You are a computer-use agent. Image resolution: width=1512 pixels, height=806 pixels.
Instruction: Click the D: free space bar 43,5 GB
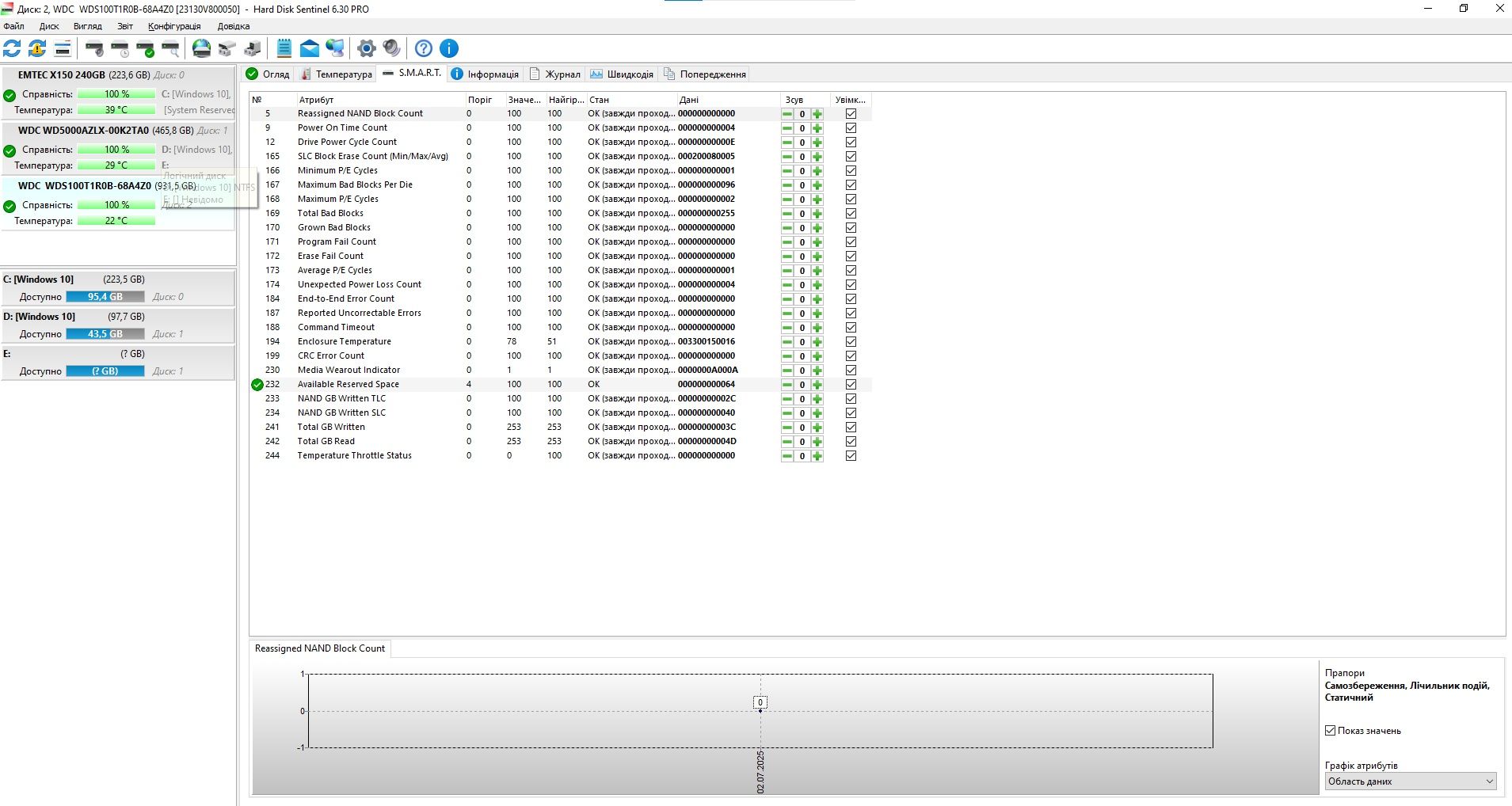tap(105, 334)
